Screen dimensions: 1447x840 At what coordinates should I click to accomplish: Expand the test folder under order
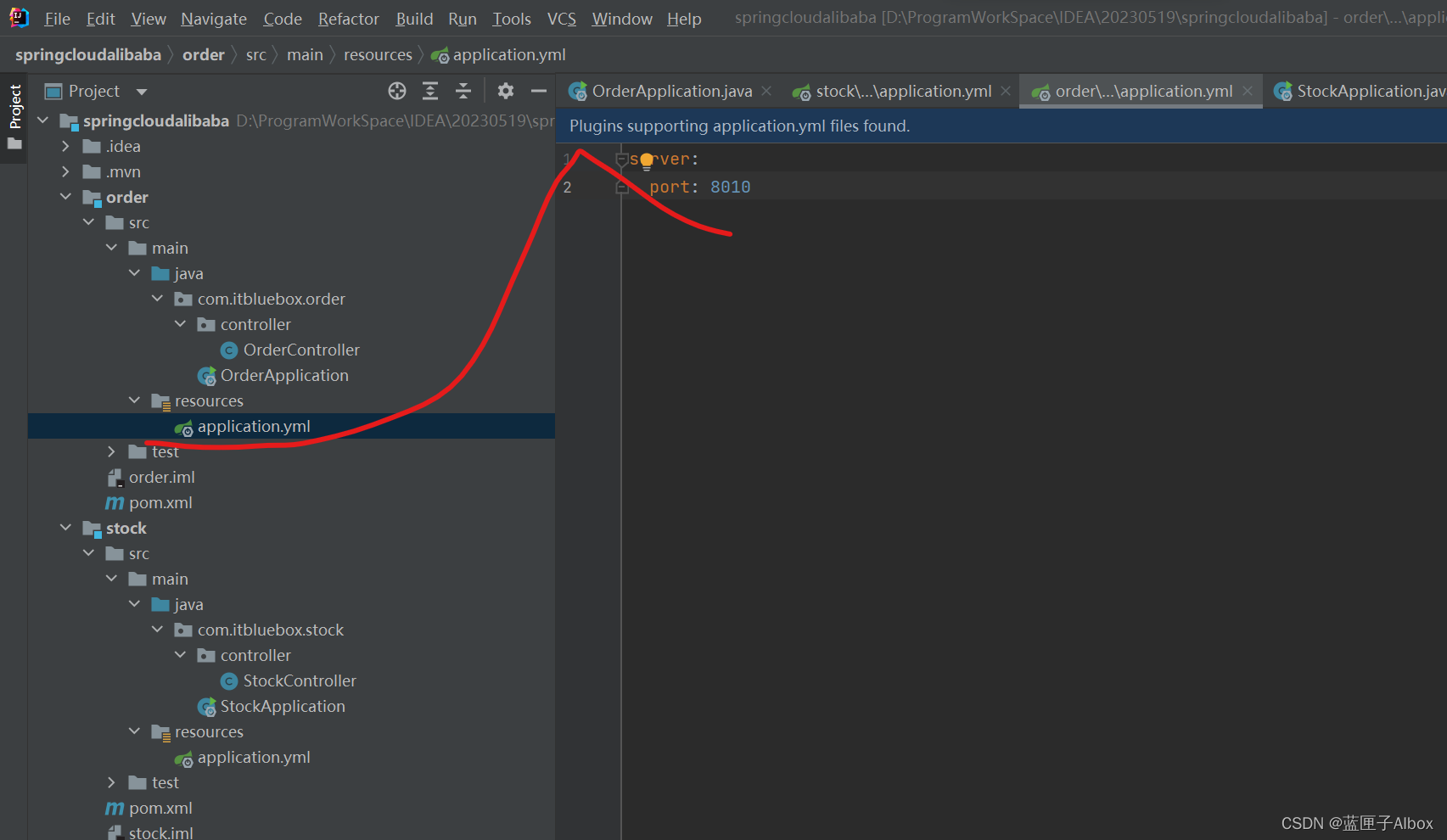(111, 451)
